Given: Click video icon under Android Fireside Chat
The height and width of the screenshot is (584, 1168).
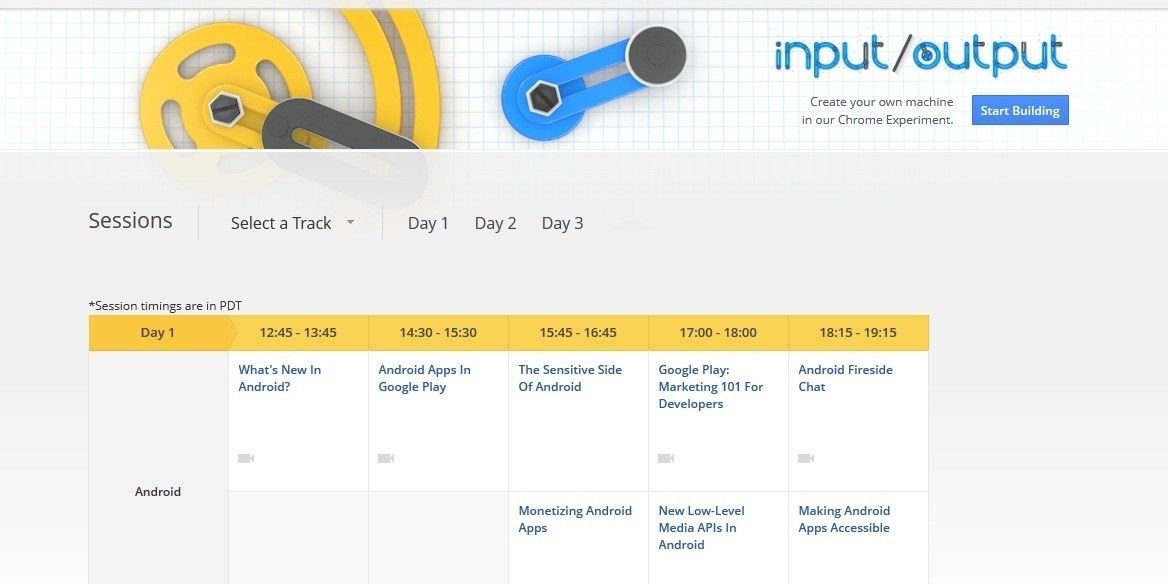Looking at the screenshot, I should click(806, 458).
